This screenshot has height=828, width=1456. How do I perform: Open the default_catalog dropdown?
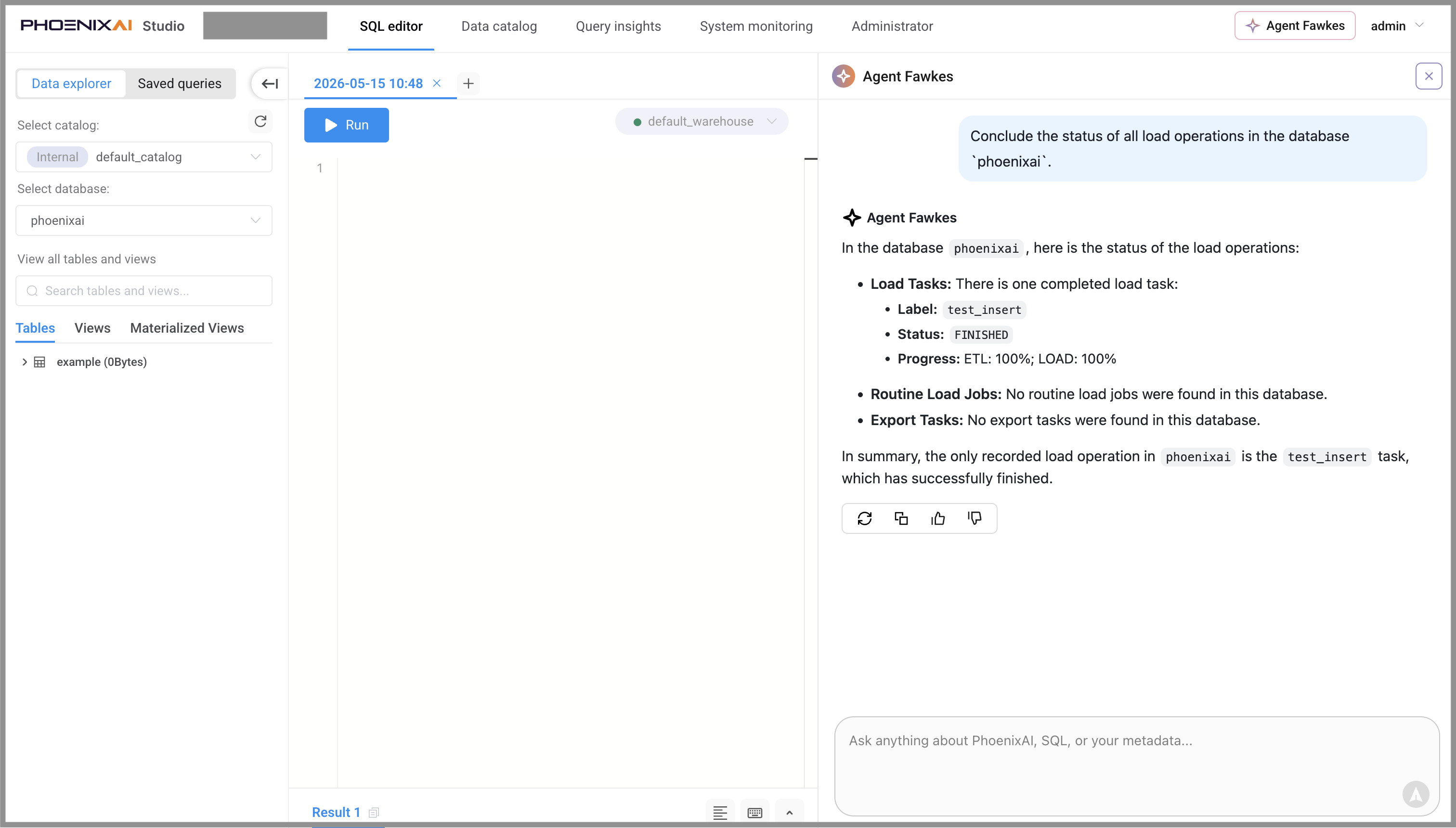[144, 157]
